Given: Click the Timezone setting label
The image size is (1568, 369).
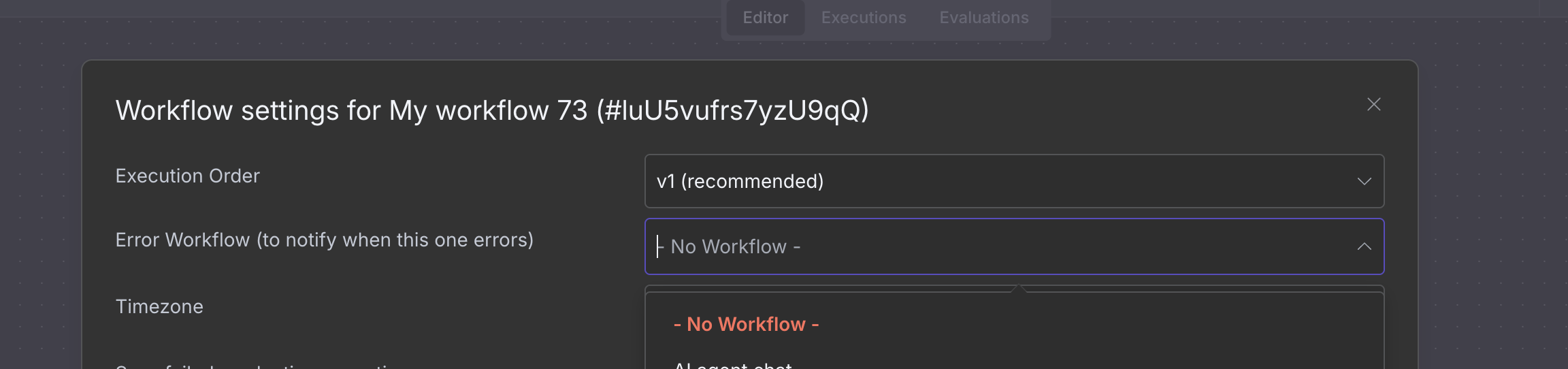Looking at the screenshot, I should pyautogui.click(x=159, y=306).
